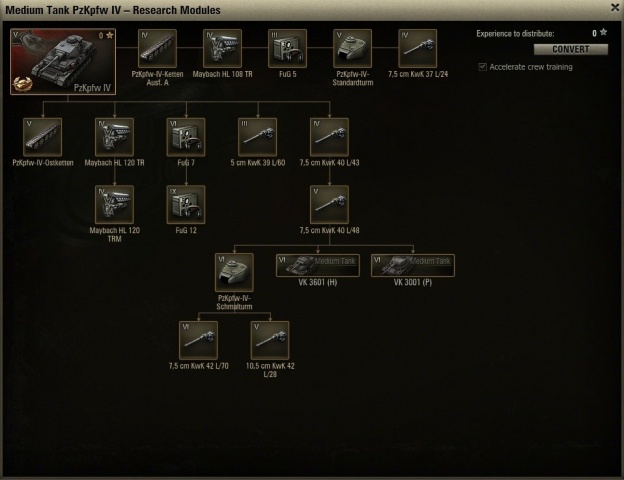The image size is (624, 480).
Task: Click the tank experience star counter
Action: [106, 35]
